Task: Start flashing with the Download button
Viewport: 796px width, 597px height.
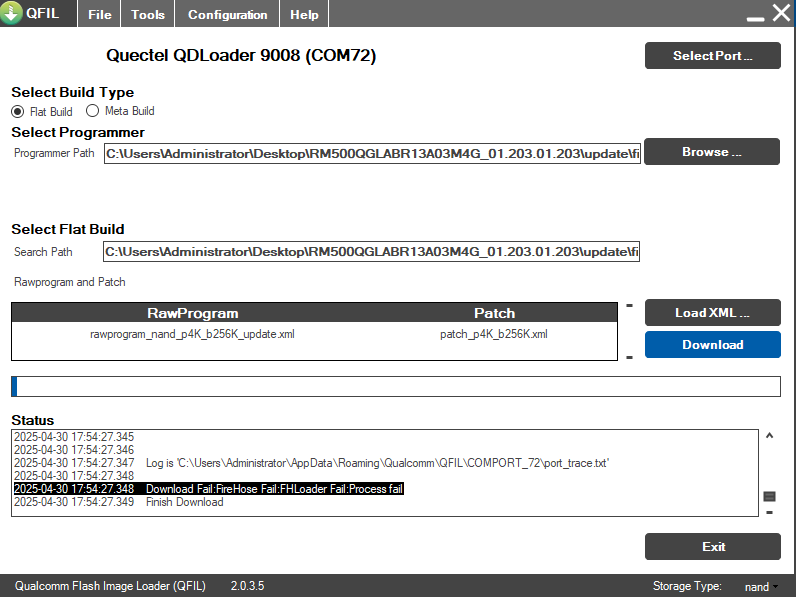Action: click(712, 344)
